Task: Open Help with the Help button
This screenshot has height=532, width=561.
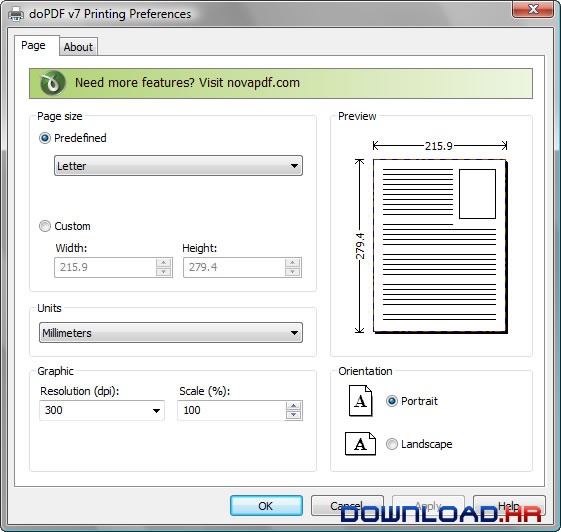Action: pos(509,506)
